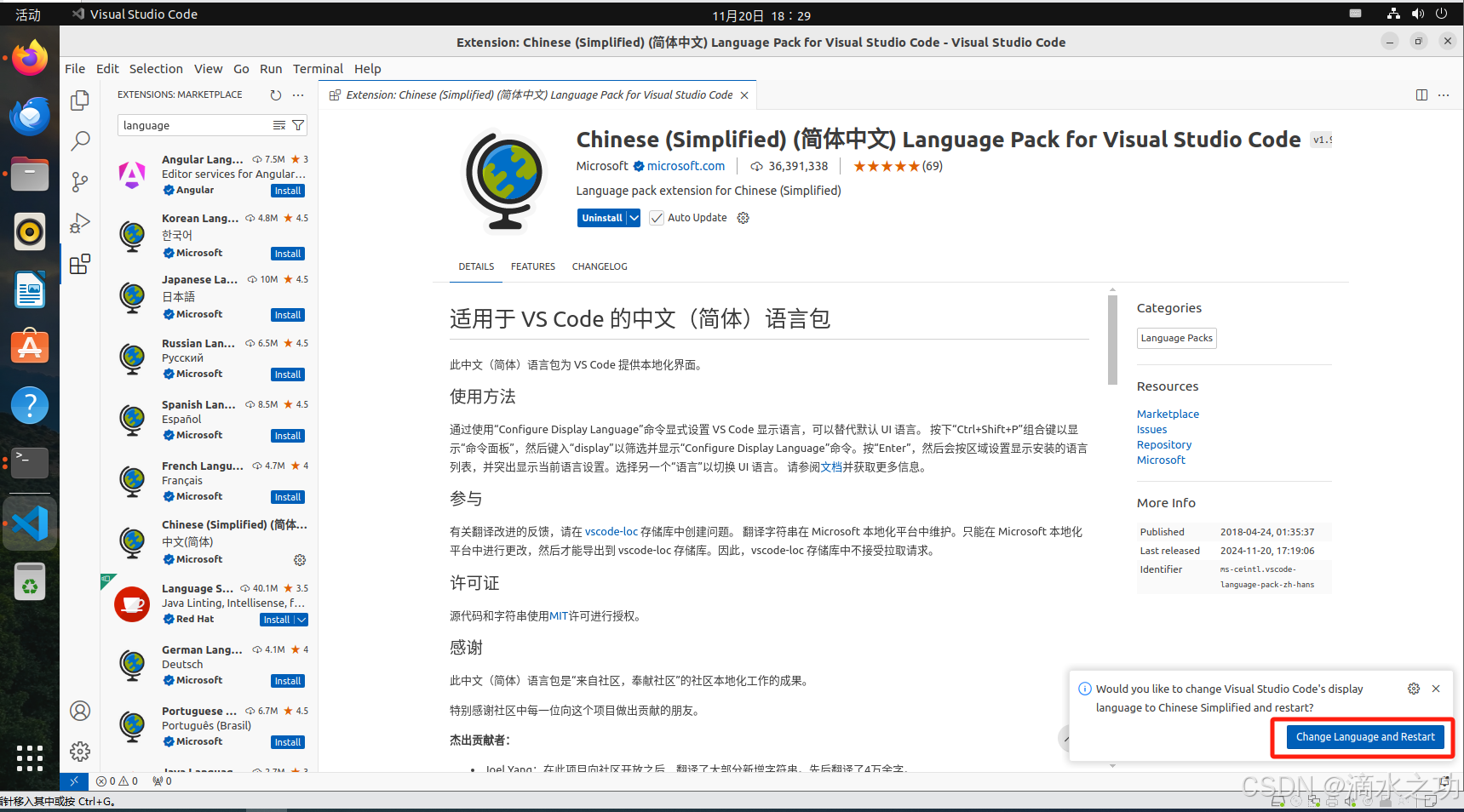Screen dimensions: 1464x812
Task: Open Extensions view more actions menu
Action: (x=298, y=95)
